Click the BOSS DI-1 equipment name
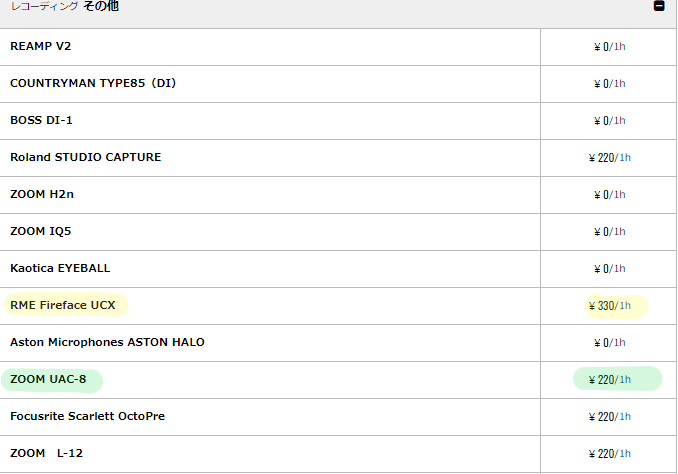Image resolution: width=678 pixels, height=474 pixels. point(41,120)
